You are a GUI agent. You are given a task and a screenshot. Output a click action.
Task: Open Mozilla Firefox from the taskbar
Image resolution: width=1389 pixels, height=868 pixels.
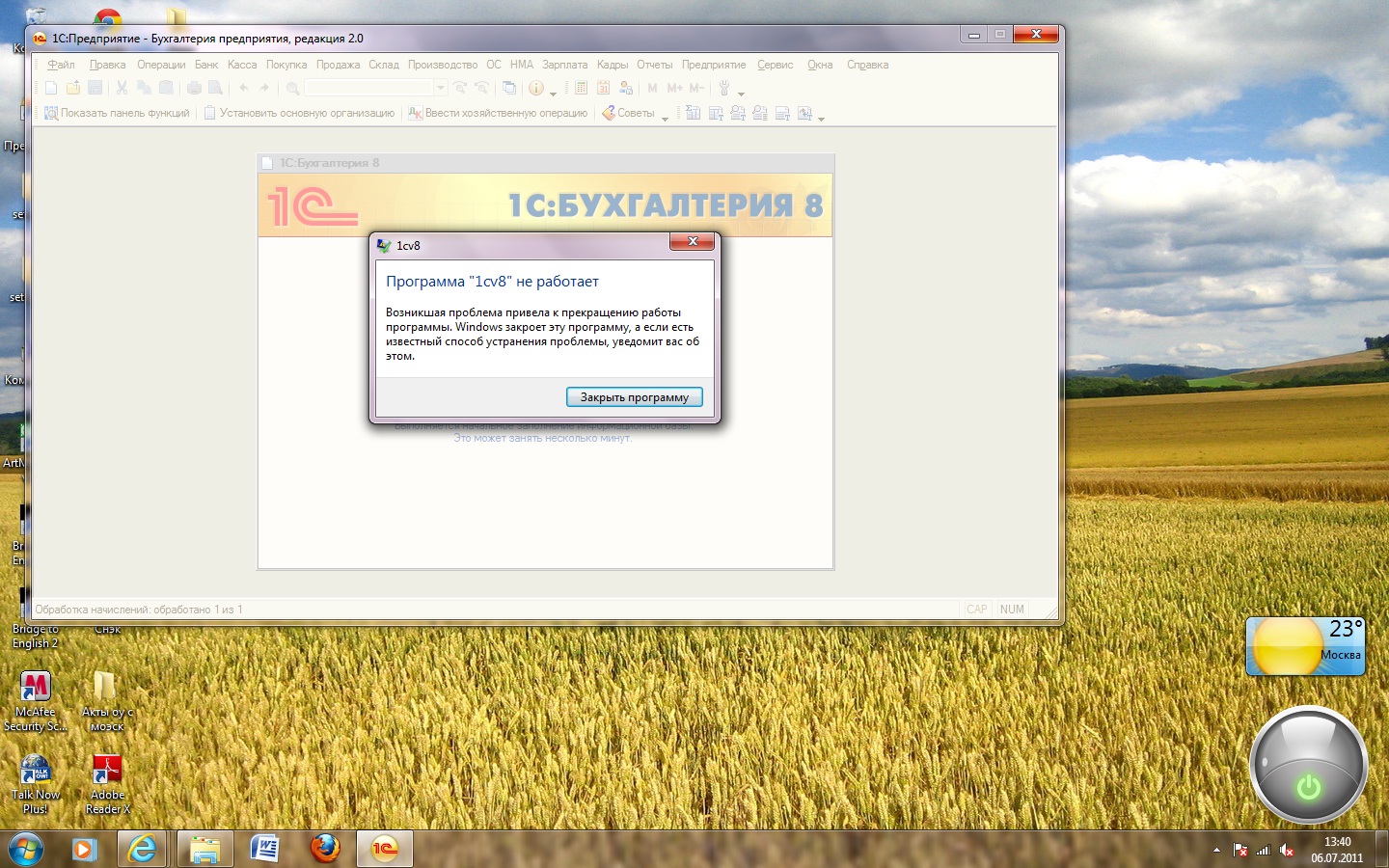(x=325, y=849)
